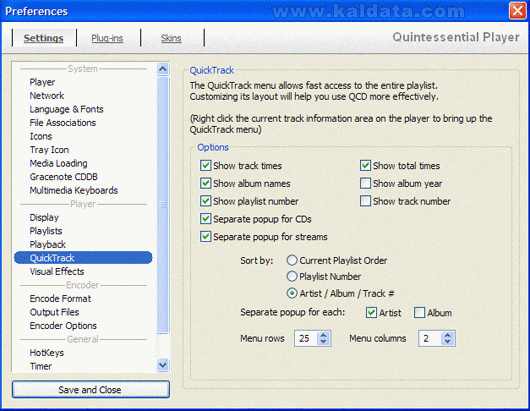Select Gracenote CDDB in settings list
Screen dimensions: 530x411
64,177
